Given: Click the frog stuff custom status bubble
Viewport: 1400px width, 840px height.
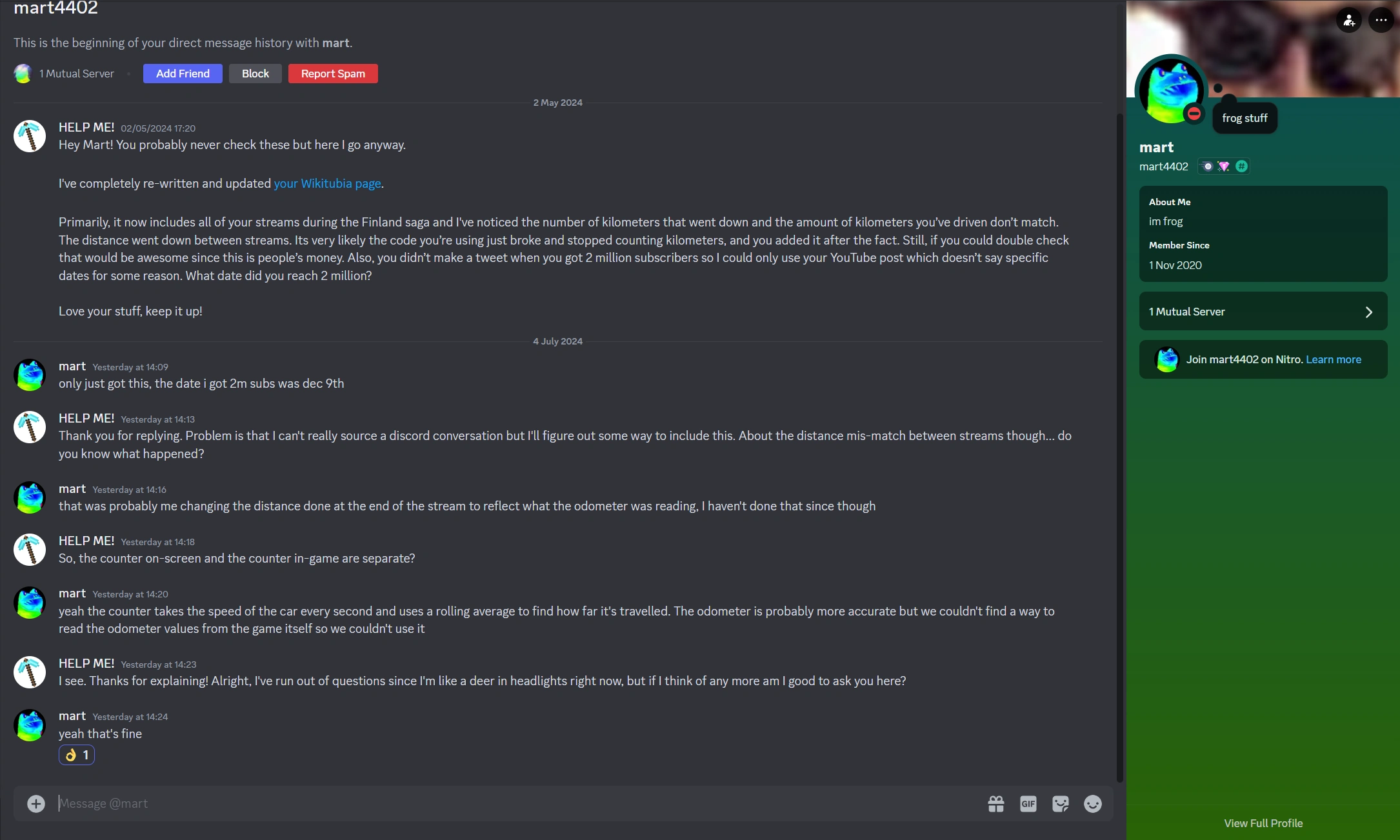Looking at the screenshot, I should [1245, 118].
